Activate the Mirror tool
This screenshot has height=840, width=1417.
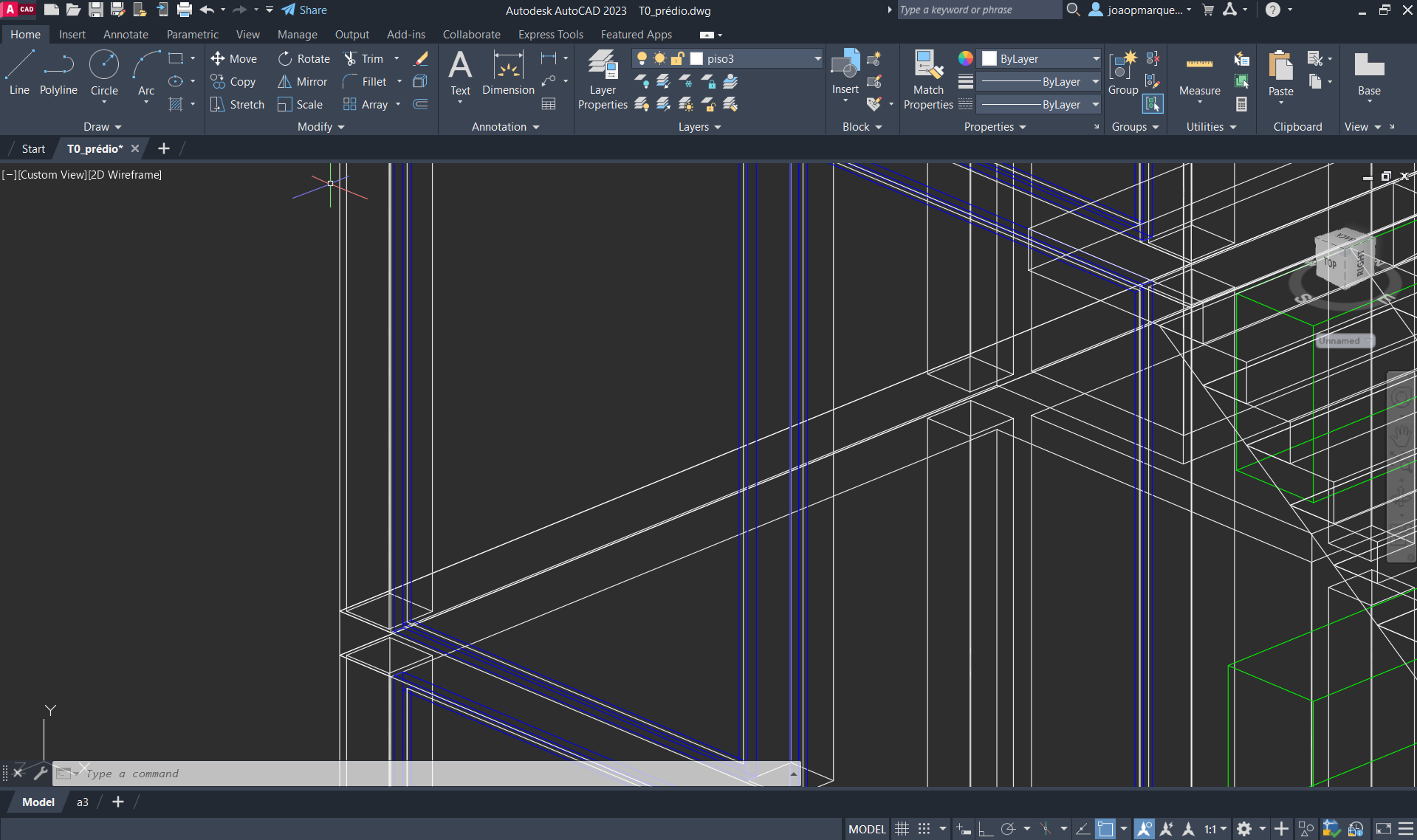click(x=302, y=81)
